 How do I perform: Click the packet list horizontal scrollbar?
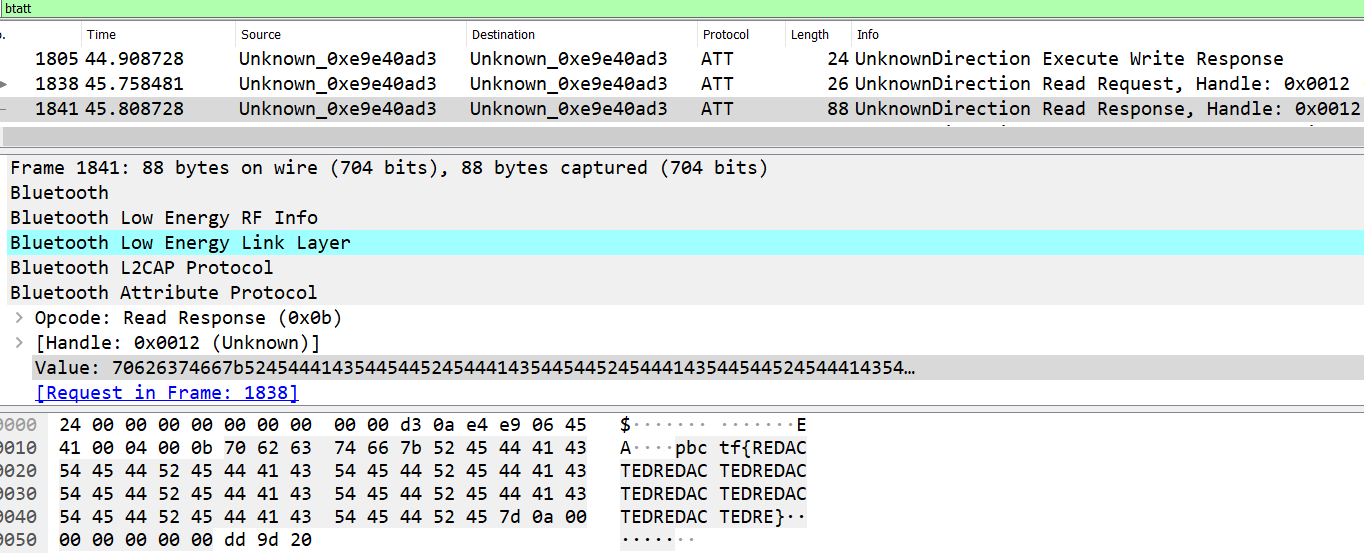pyautogui.click(x=682, y=138)
